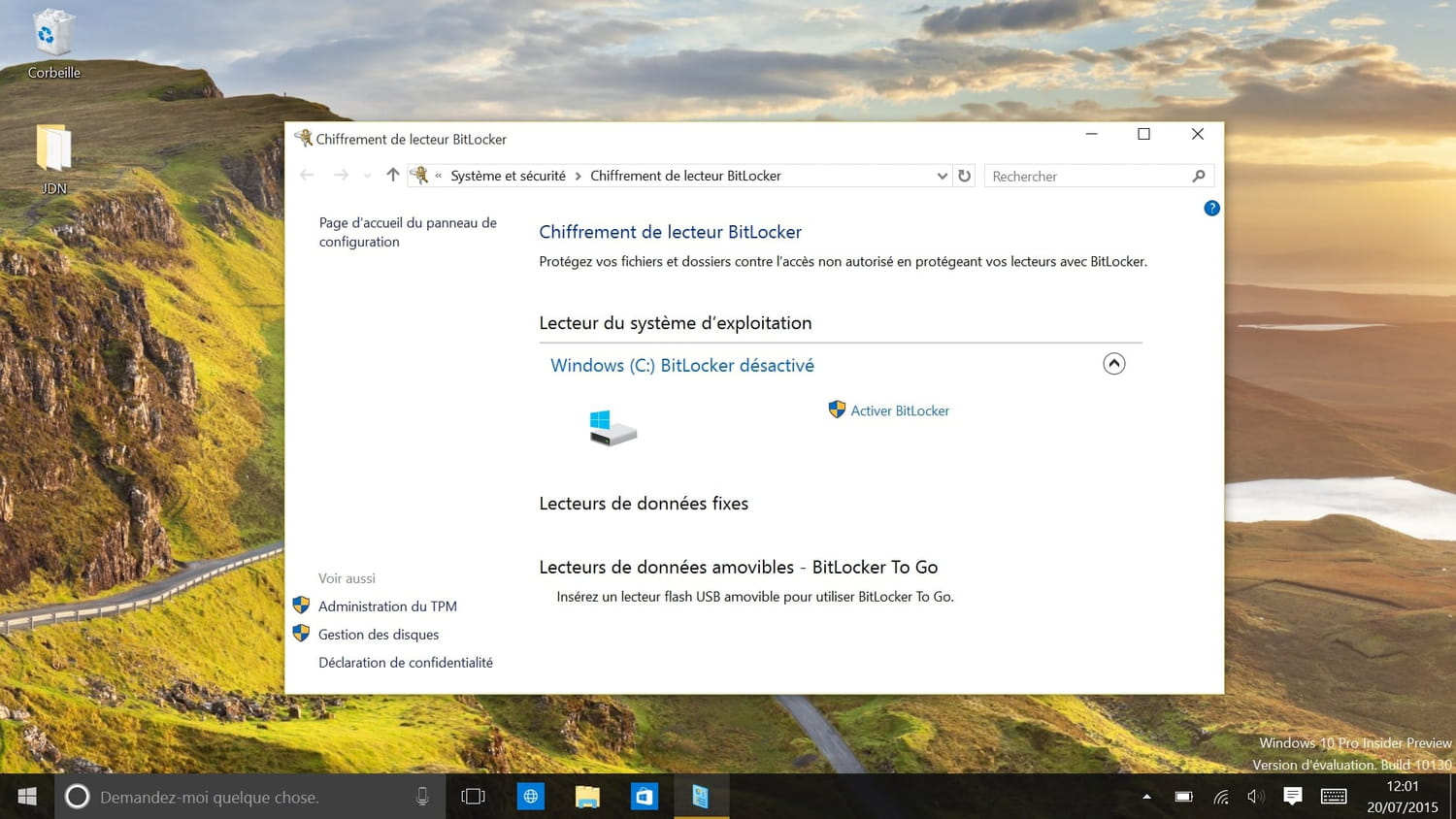Launch the Edge browser from taskbar
The image size is (1456, 819).
[x=530, y=797]
